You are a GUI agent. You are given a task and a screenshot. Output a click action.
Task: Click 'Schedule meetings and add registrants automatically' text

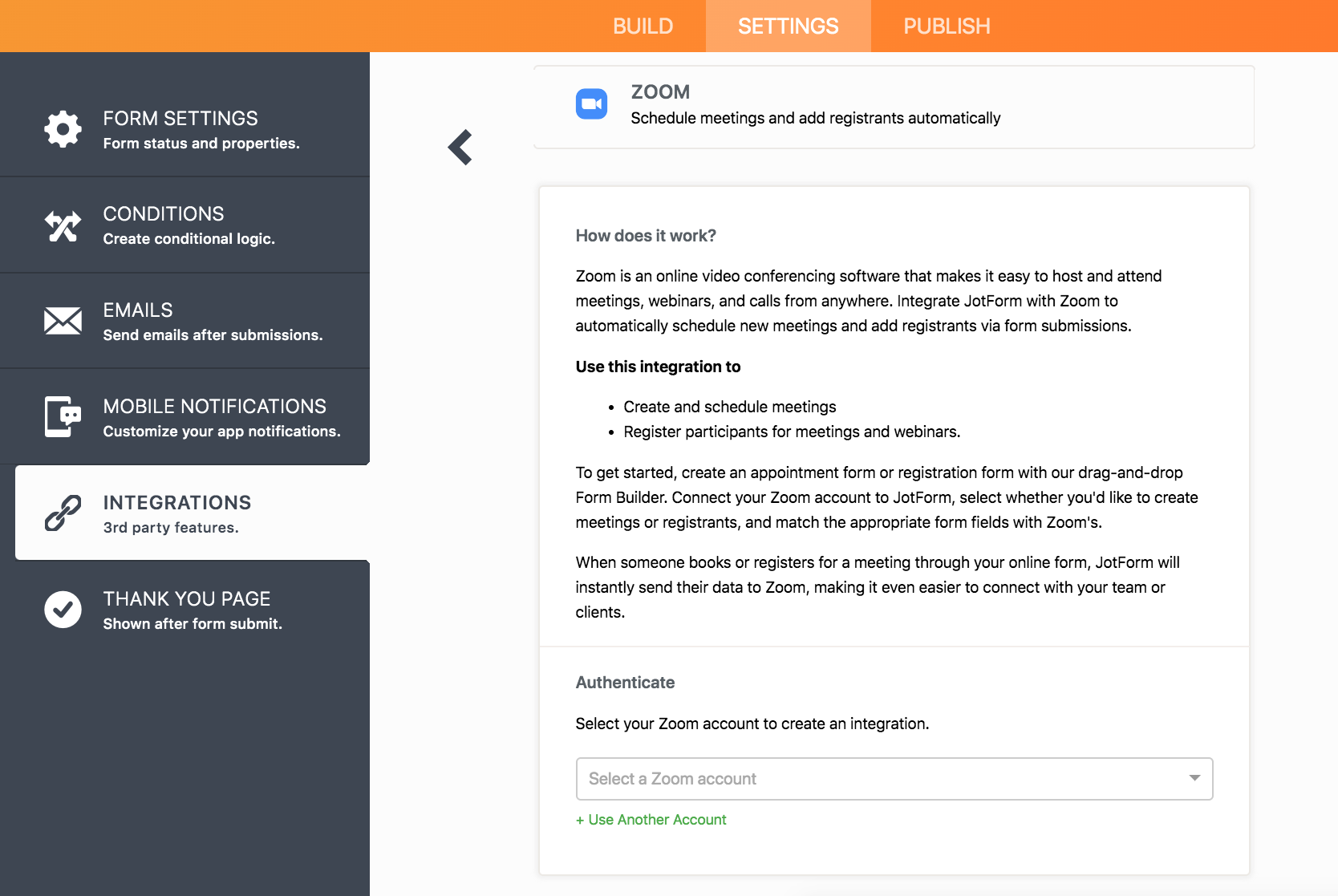(x=816, y=119)
